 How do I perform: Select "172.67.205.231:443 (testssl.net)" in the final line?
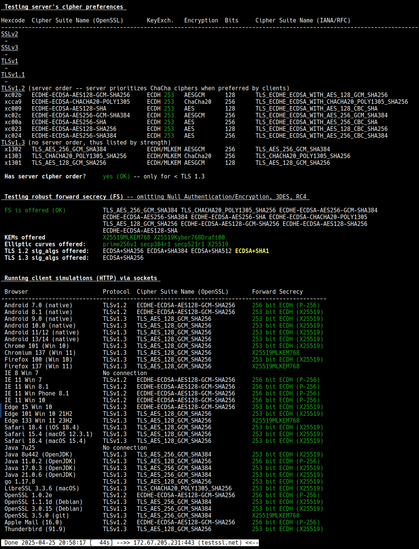point(187,542)
